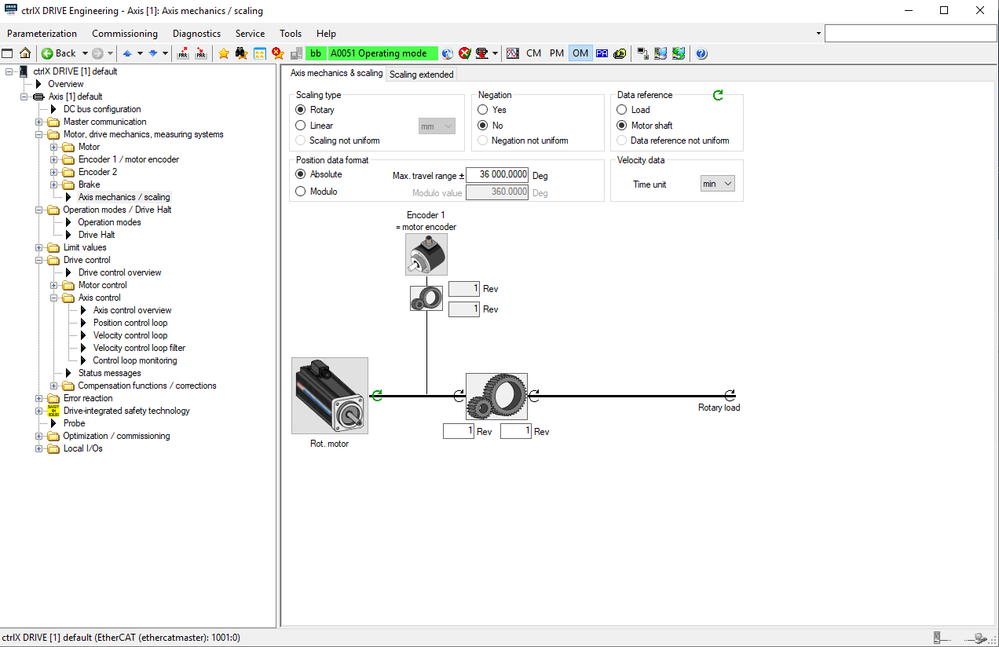Screen dimensions: 999x647
Task: Expand the Error reaction folder
Action: click(x=39, y=399)
